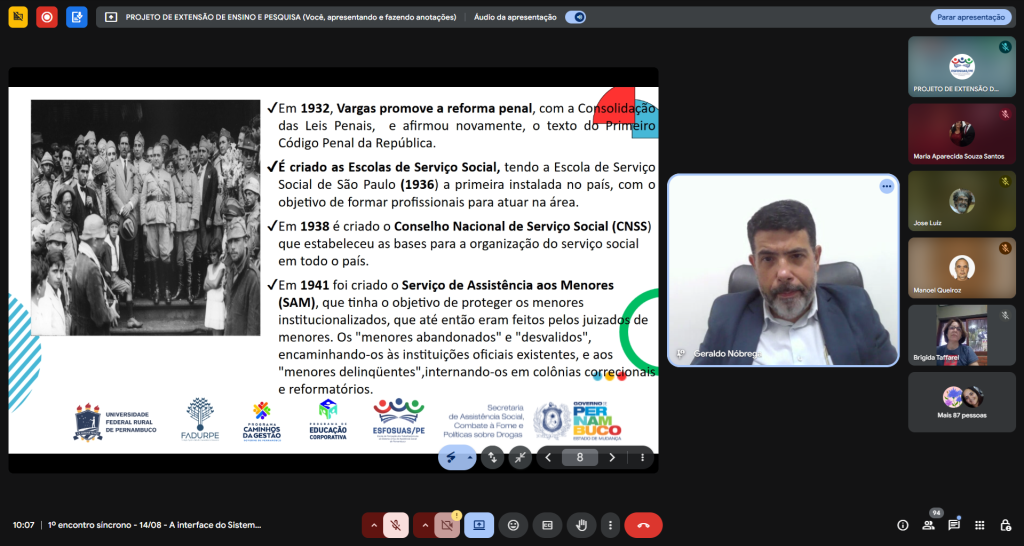Show the people list with 94 badge

tap(929, 525)
